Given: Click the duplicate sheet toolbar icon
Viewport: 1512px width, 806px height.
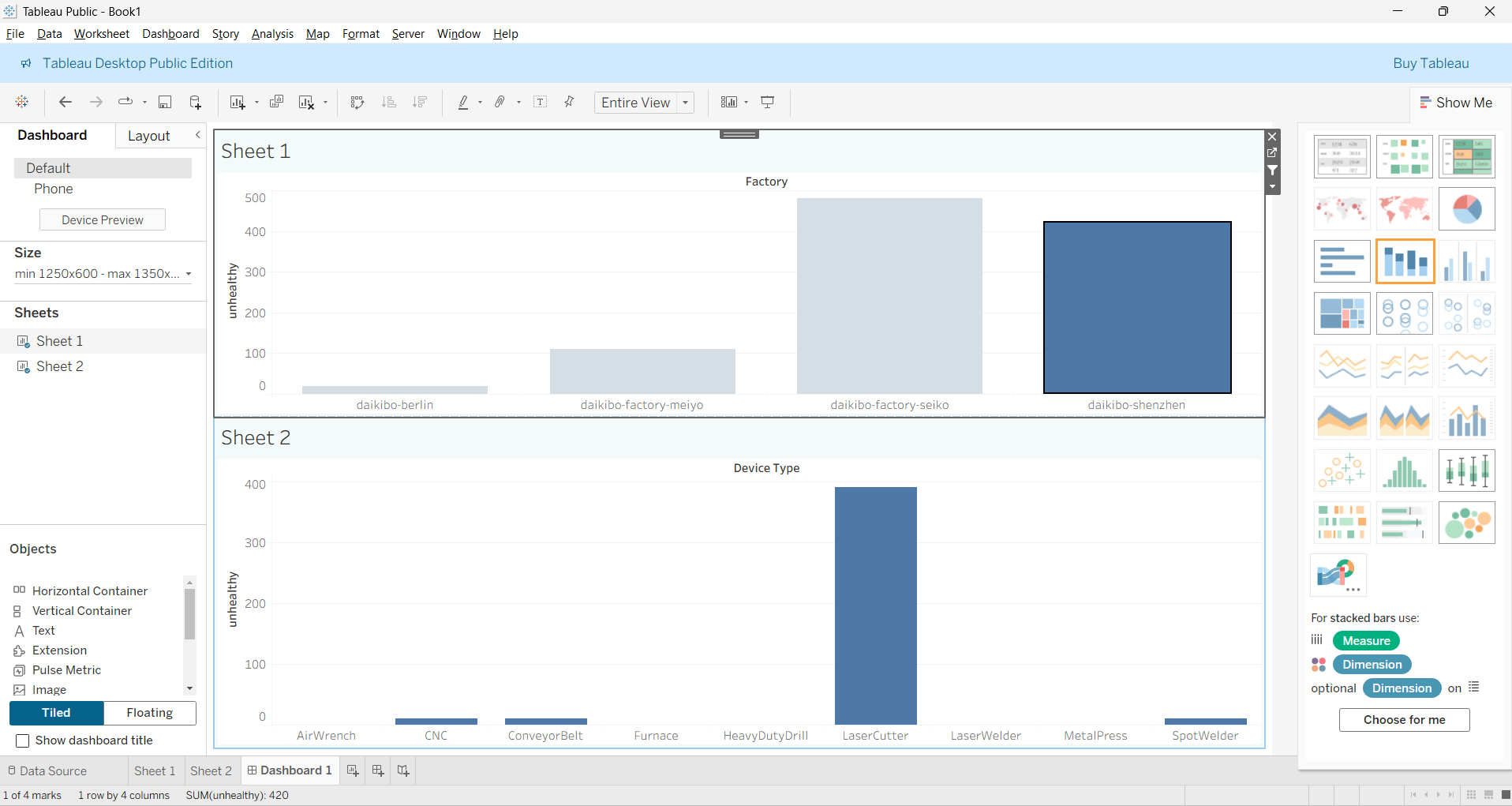Looking at the screenshot, I should 276,102.
